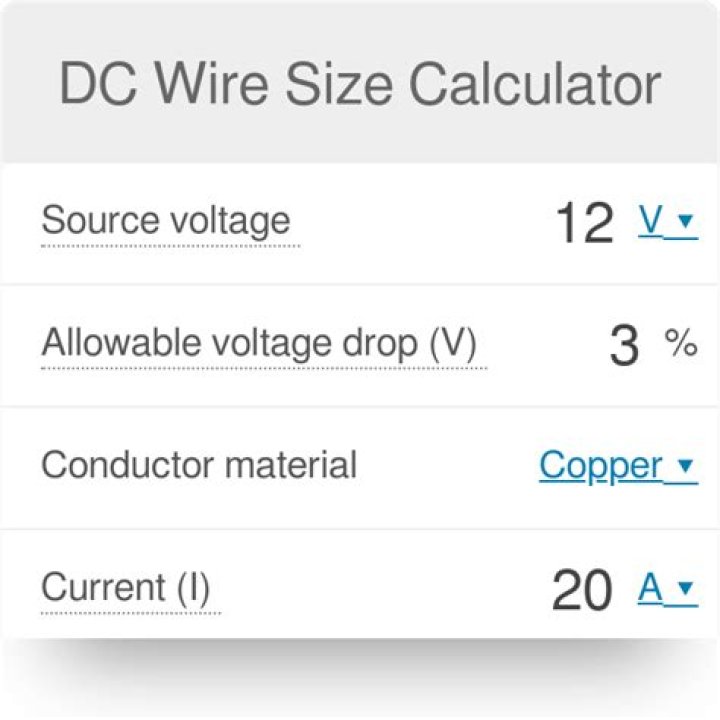
Task: Click the Source voltage field showing 12
Action: click(x=583, y=223)
